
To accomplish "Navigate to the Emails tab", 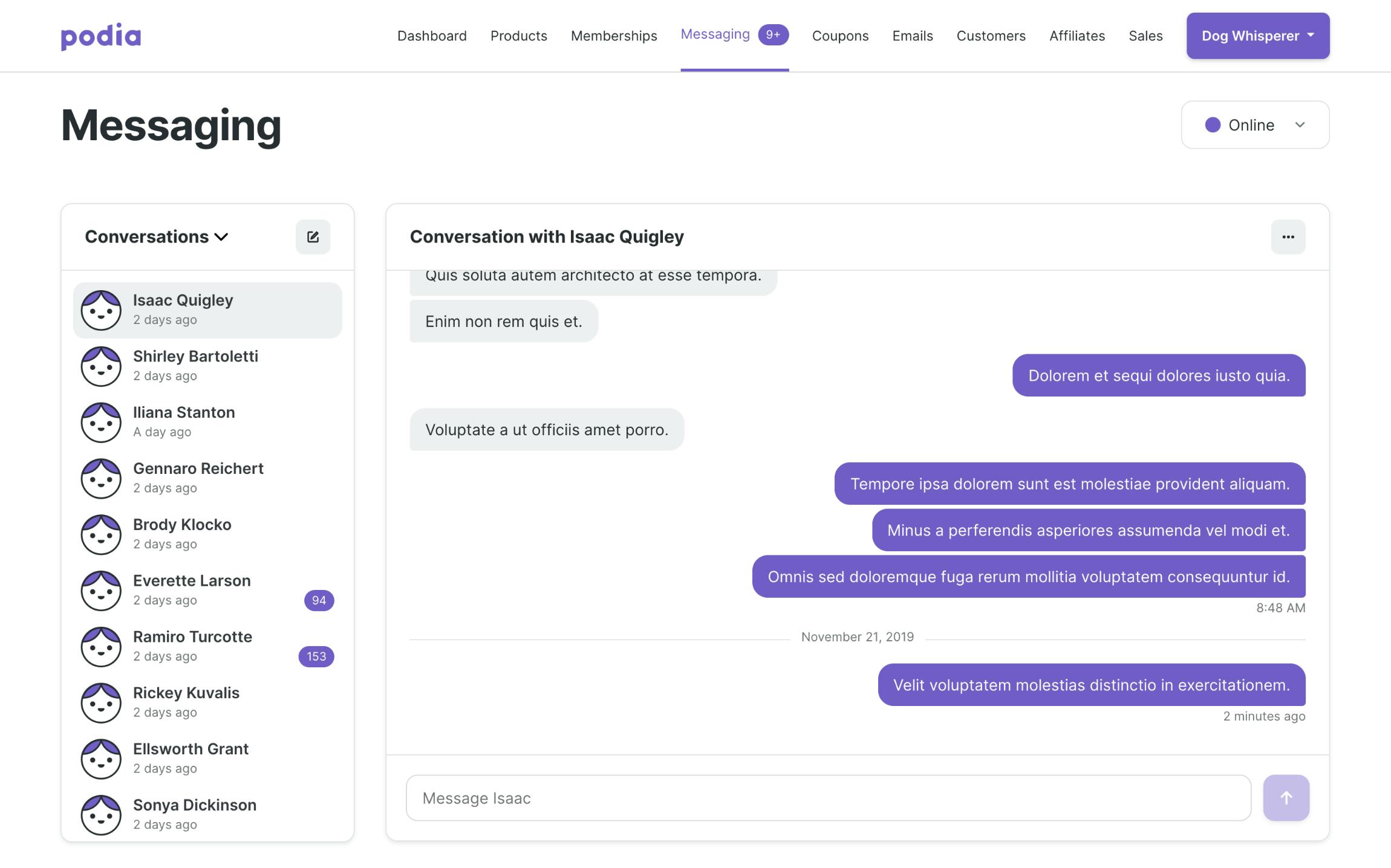I will (x=913, y=36).
